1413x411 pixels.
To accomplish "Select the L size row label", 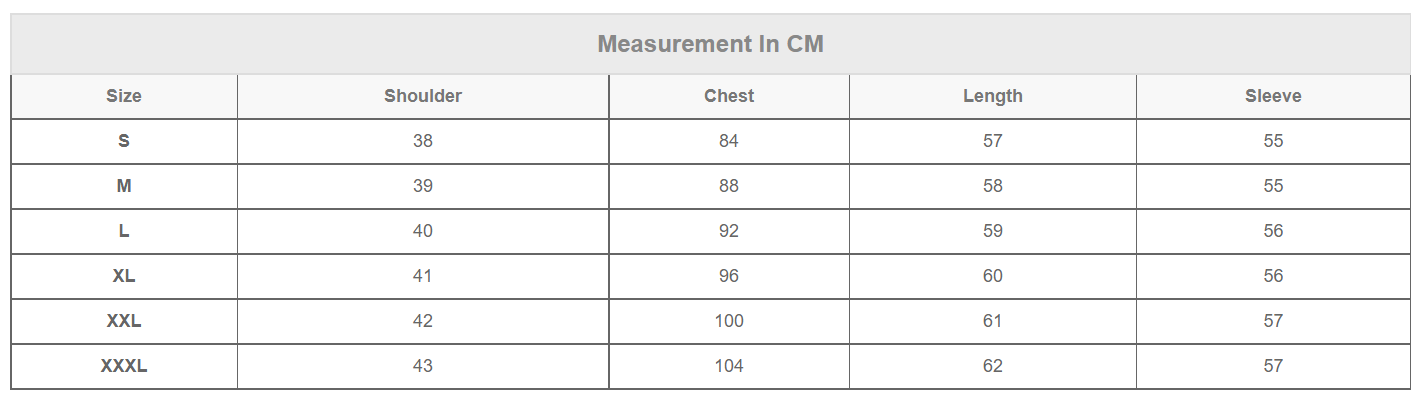I will (124, 231).
